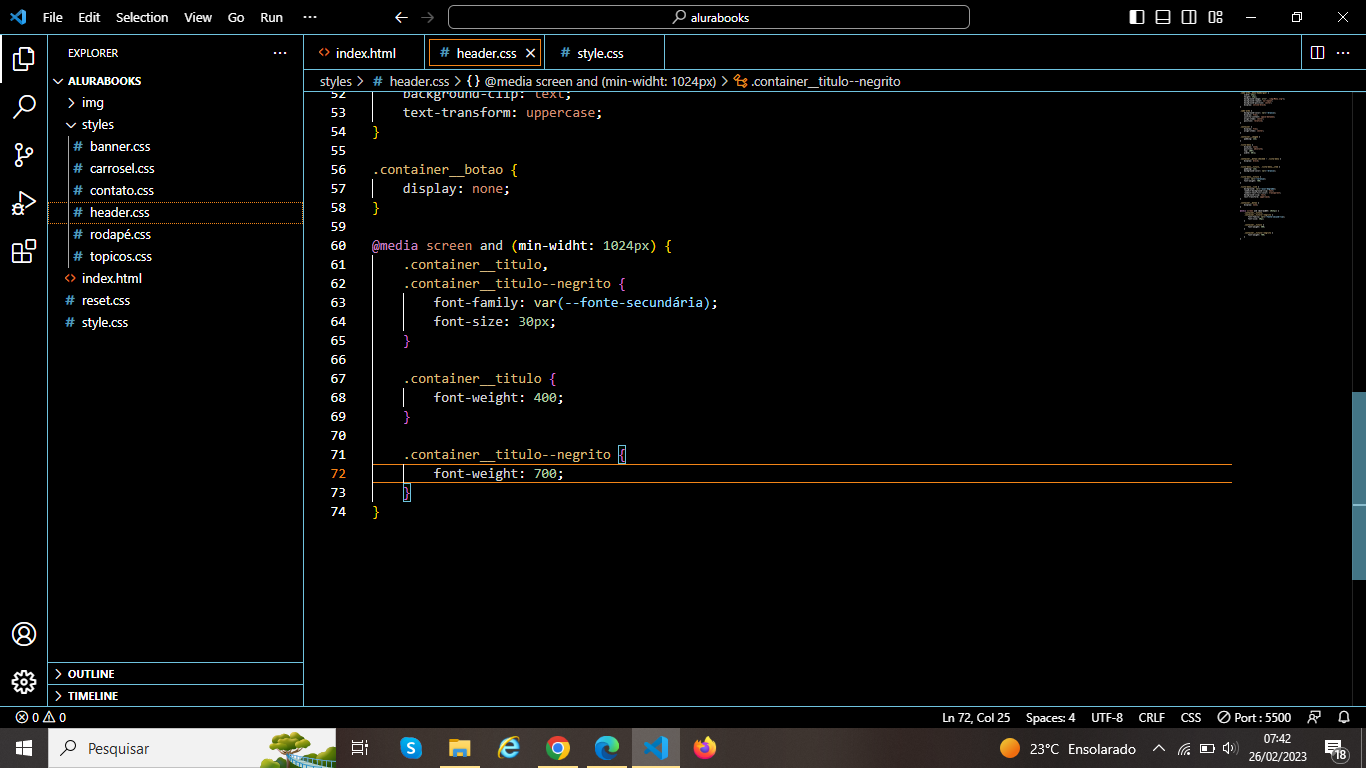Change file encoding UTF-8
Viewport: 1366px width, 768px height.
pos(1107,717)
